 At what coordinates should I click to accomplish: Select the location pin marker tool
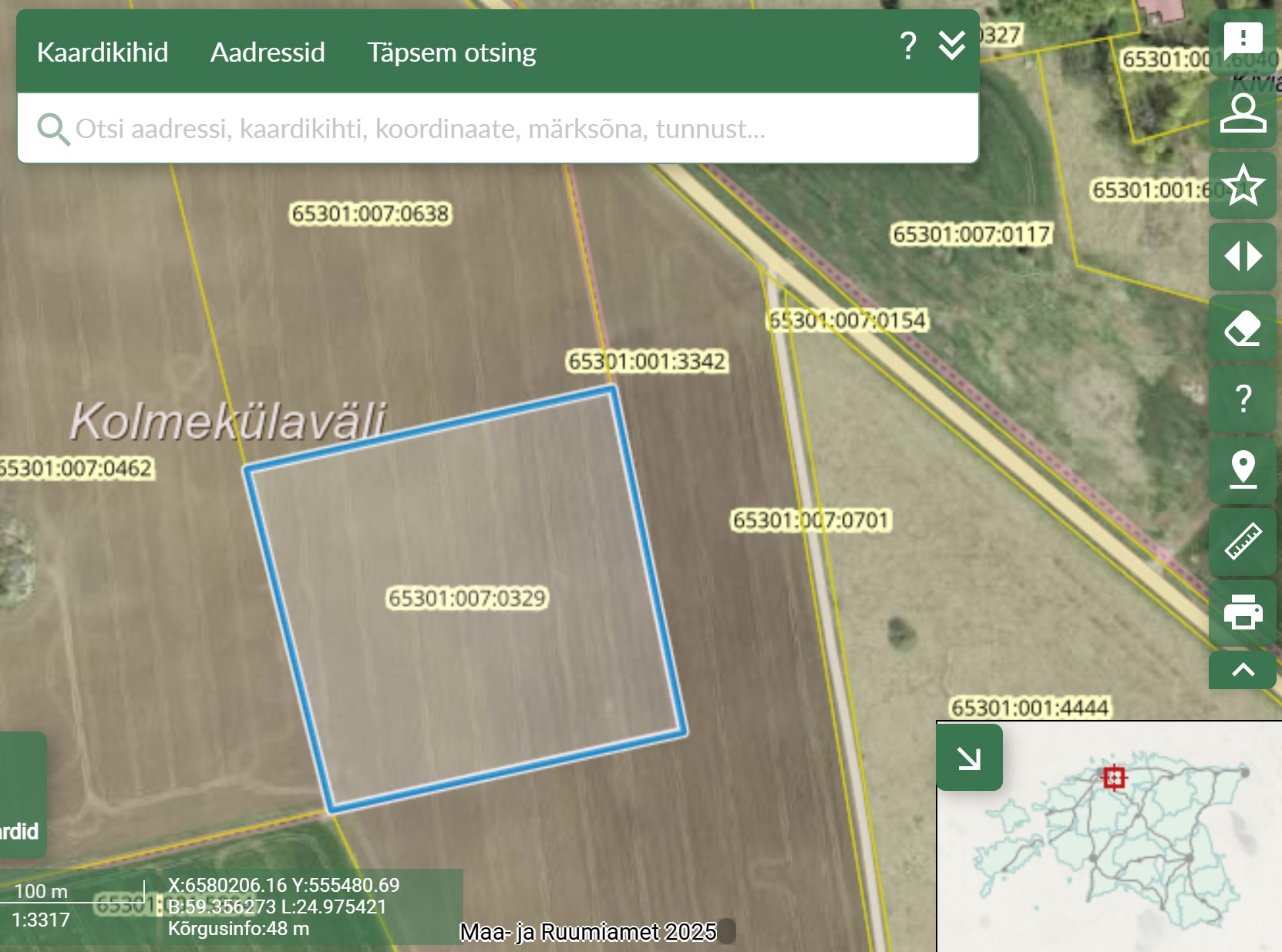(1243, 469)
